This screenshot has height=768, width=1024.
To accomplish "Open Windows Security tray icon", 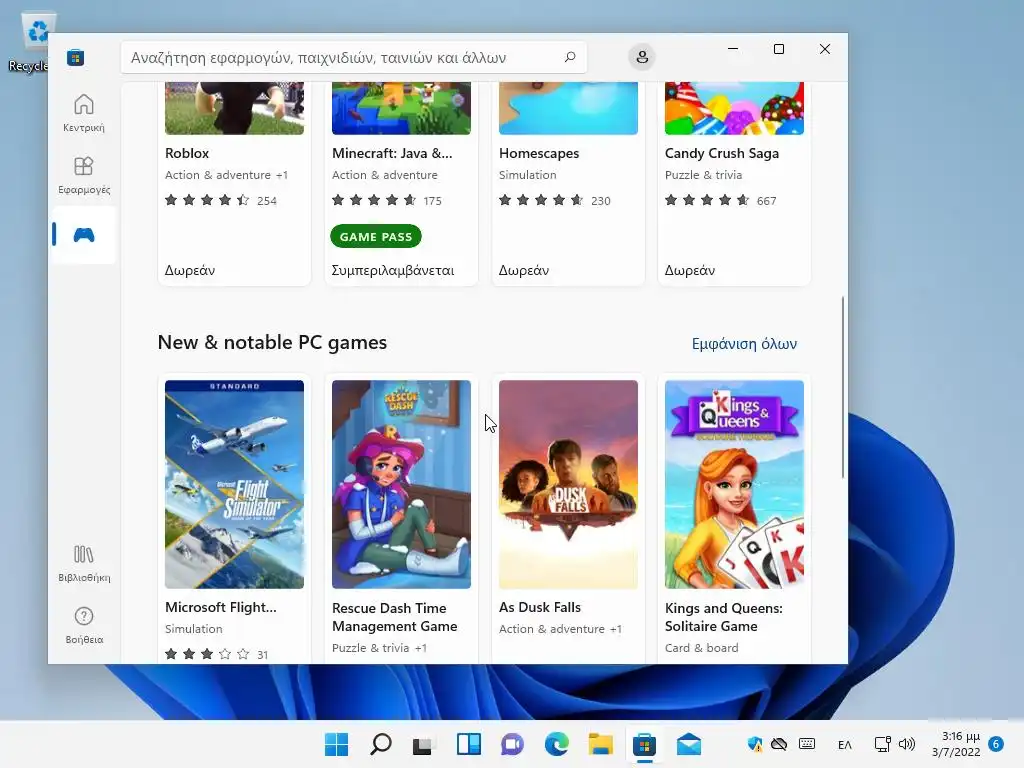I will (x=754, y=744).
